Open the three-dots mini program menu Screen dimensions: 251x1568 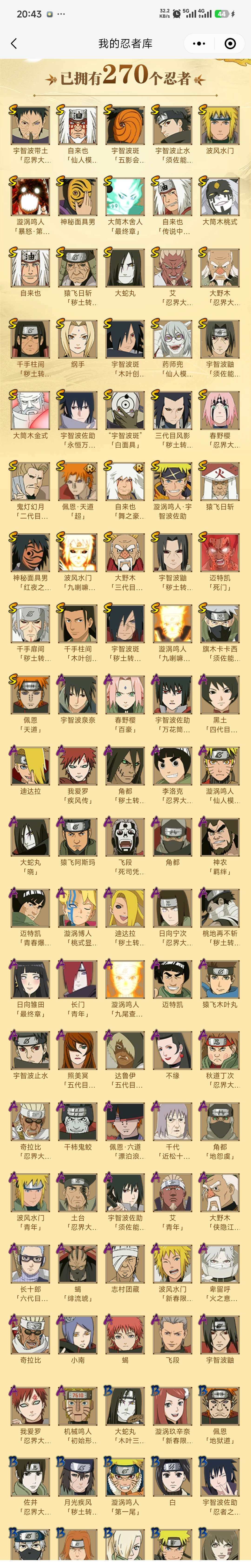199,43
